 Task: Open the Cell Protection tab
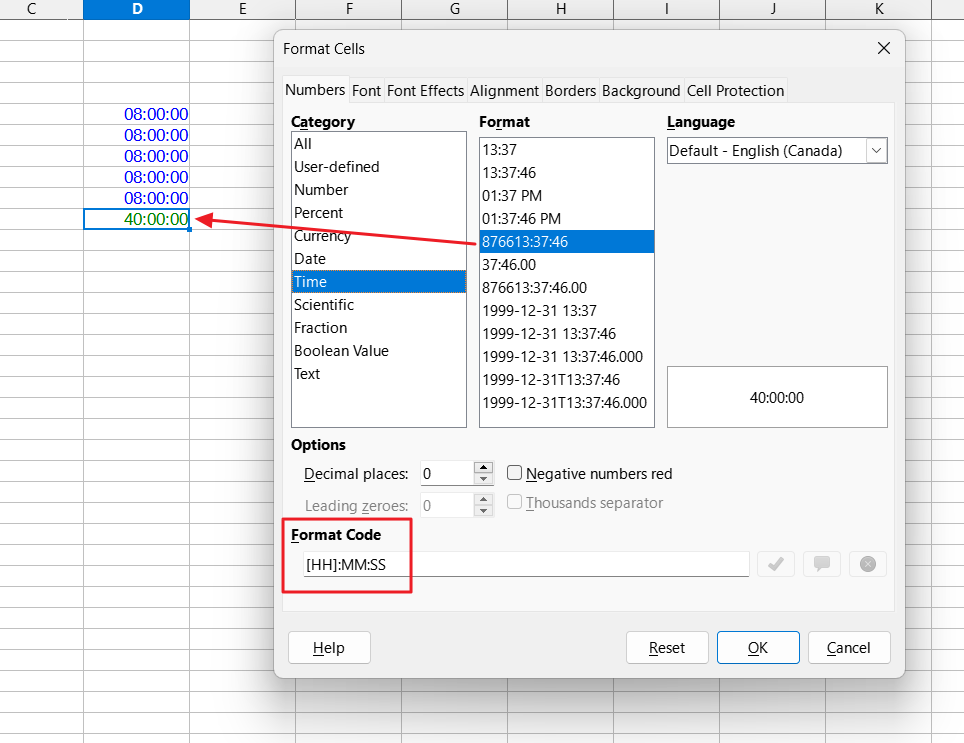[x=735, y=90]
